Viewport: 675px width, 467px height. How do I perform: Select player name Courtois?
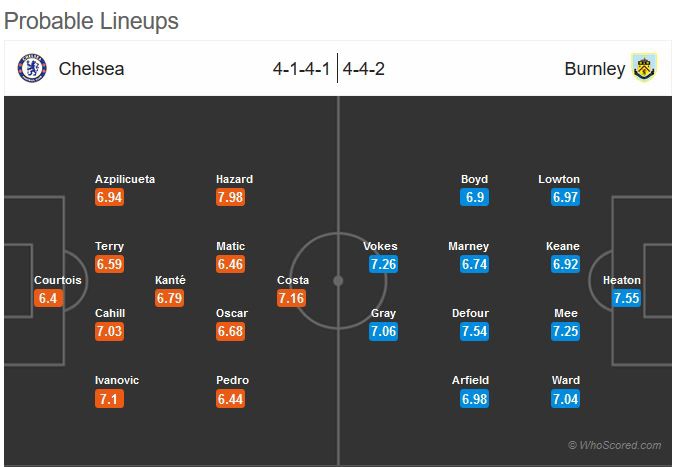pyautogui.click(x=57, y=280)
